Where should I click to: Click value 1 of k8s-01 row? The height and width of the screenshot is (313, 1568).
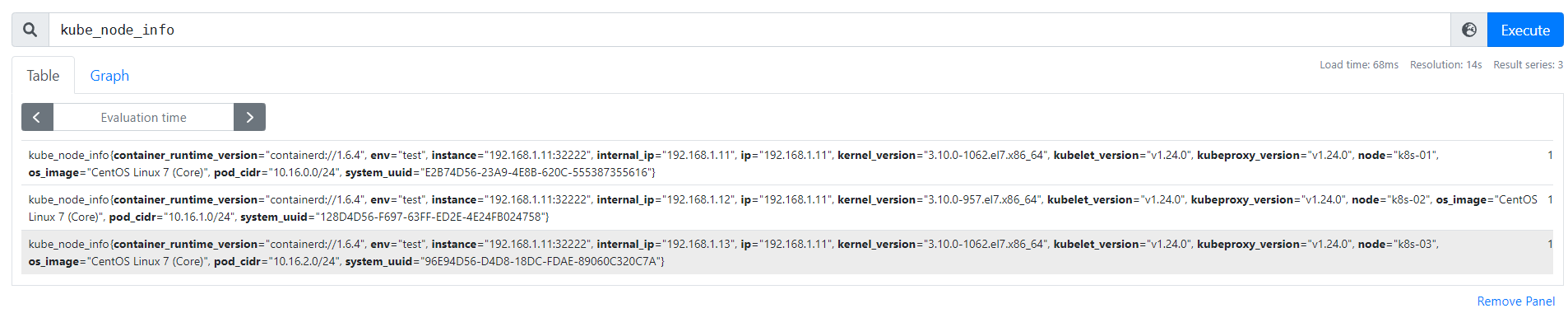click(x=1550, y=155)
